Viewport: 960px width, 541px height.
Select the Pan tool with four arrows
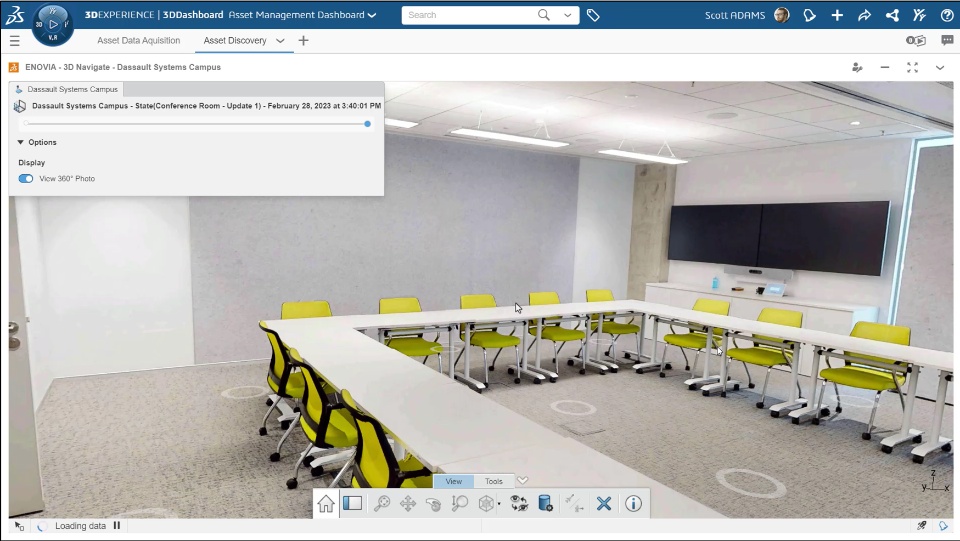coord(408,504)
